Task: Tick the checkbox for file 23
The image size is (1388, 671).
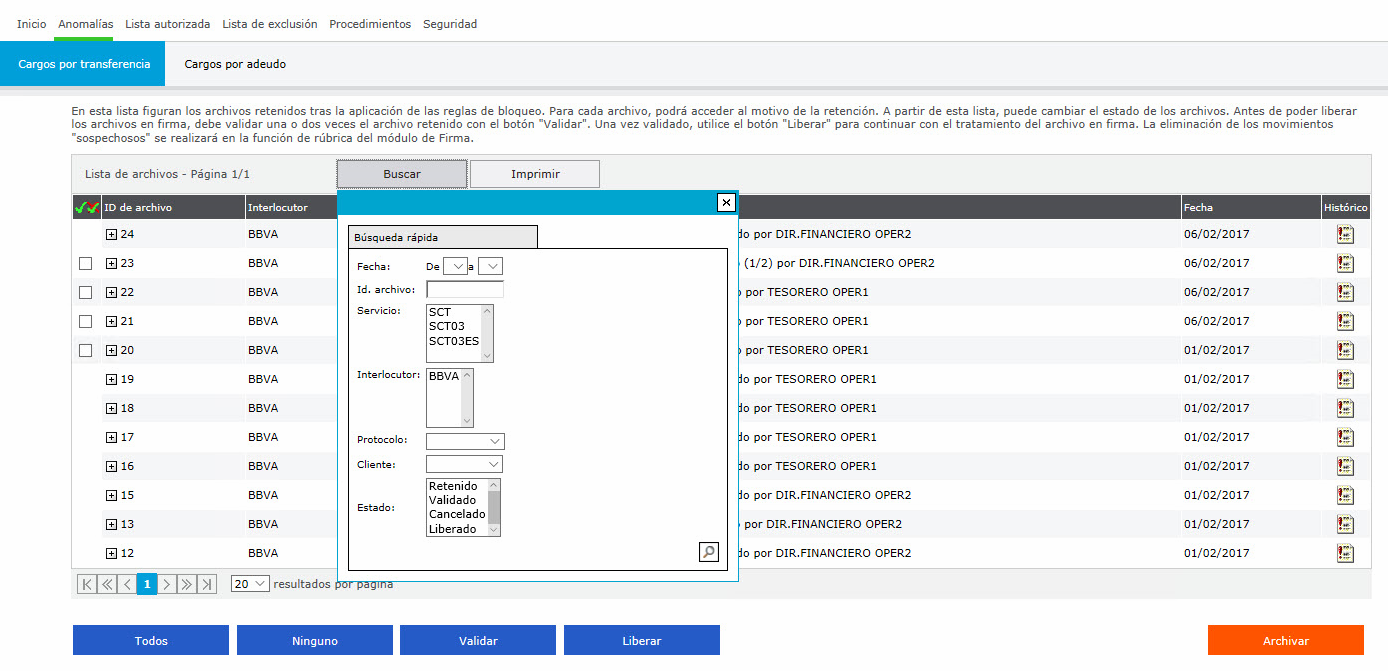Action: click(x=85, y=263)
